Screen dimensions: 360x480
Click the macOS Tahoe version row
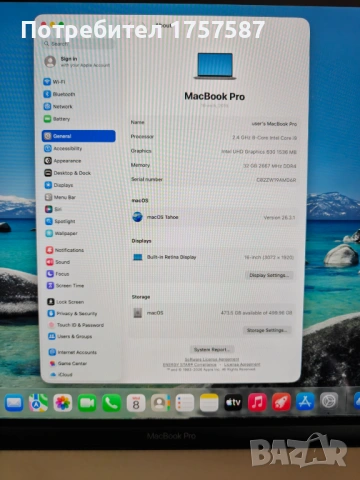coord(214,217)
